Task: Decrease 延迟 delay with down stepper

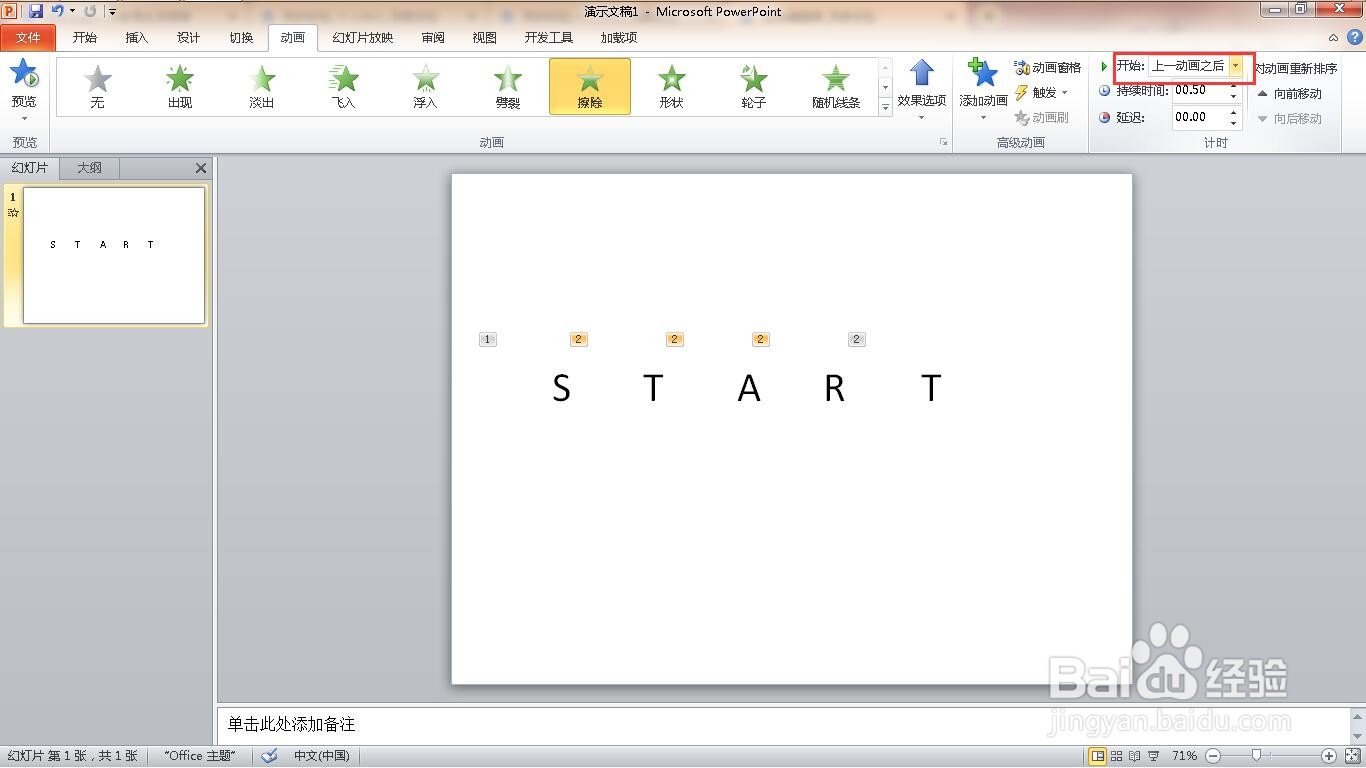Action: coord(1234,123)
